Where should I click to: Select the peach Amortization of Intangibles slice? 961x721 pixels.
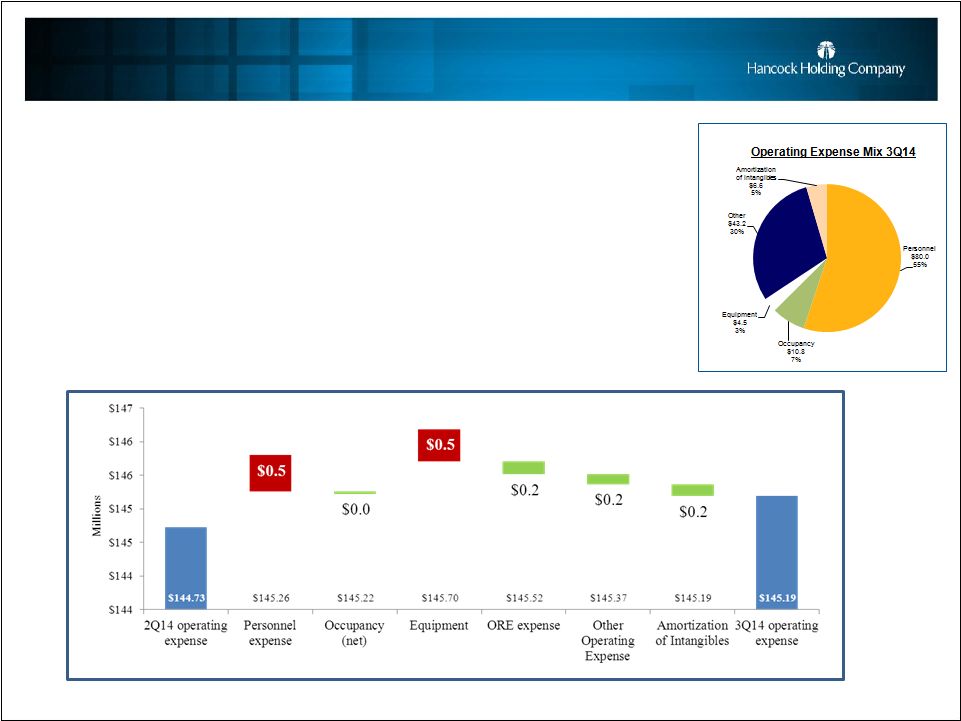pyautogui.click(x=816, y=201)
